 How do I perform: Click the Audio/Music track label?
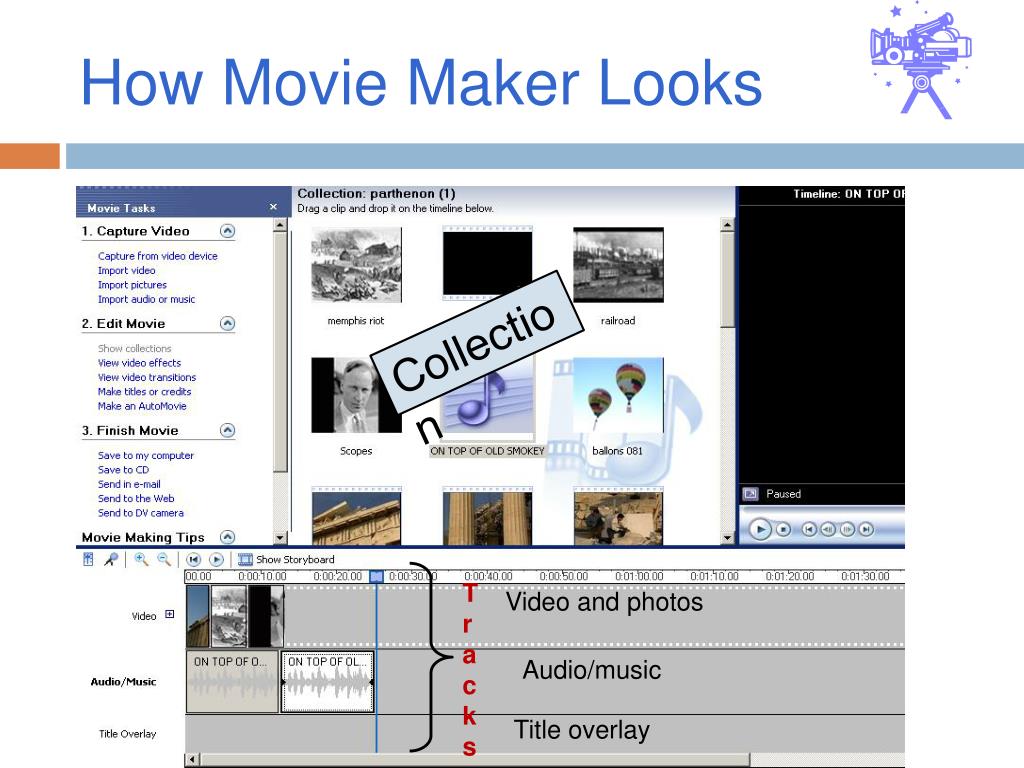tap(123, 682)
